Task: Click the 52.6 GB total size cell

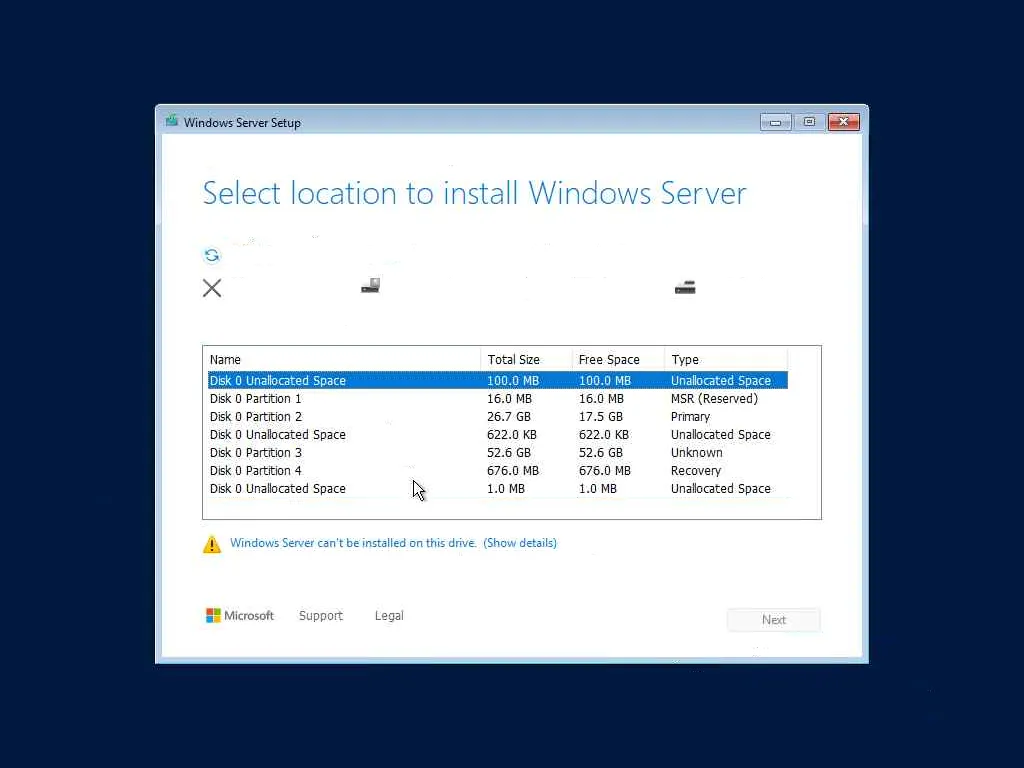Action: click(x=509, y=453)
